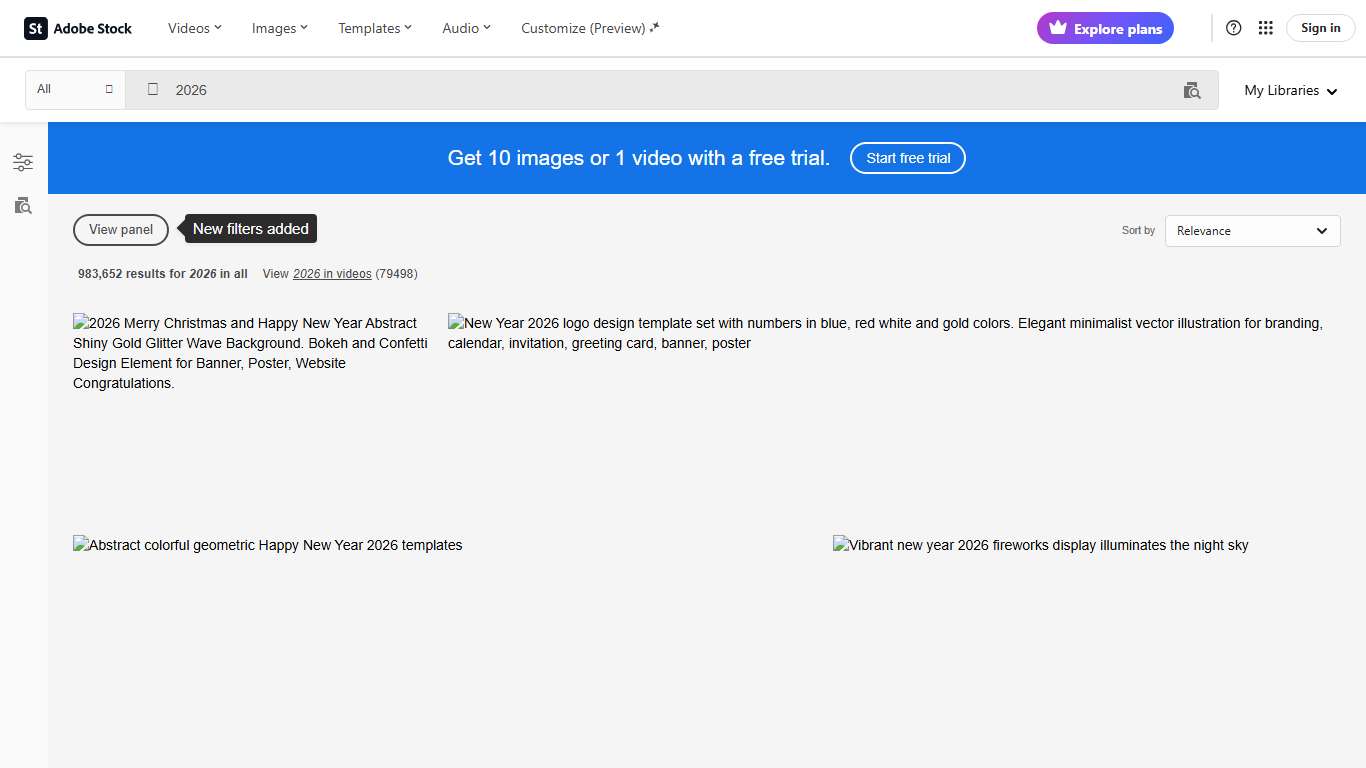Open the Audio dropdown menu
1366x768 pixels.
click(x=466, y=28)
